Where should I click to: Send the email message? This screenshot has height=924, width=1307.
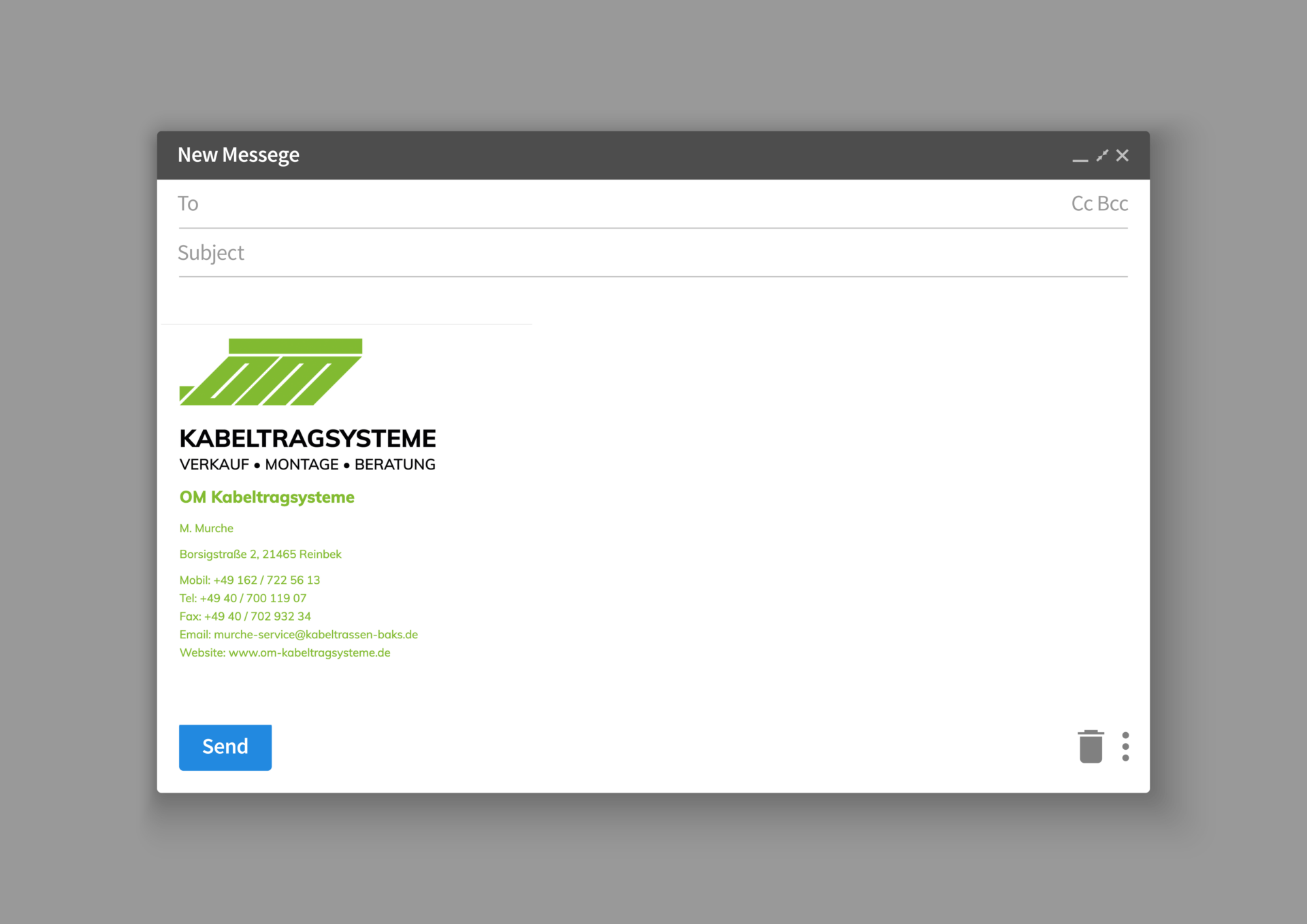point(225,747)
